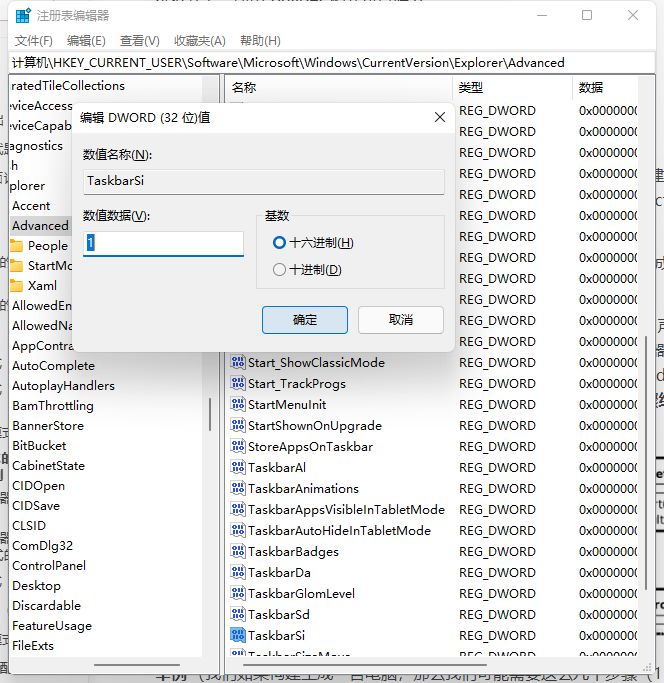Click data value in Start_TrackProgs row
This screenshot has width=664, height=683.
608,384
